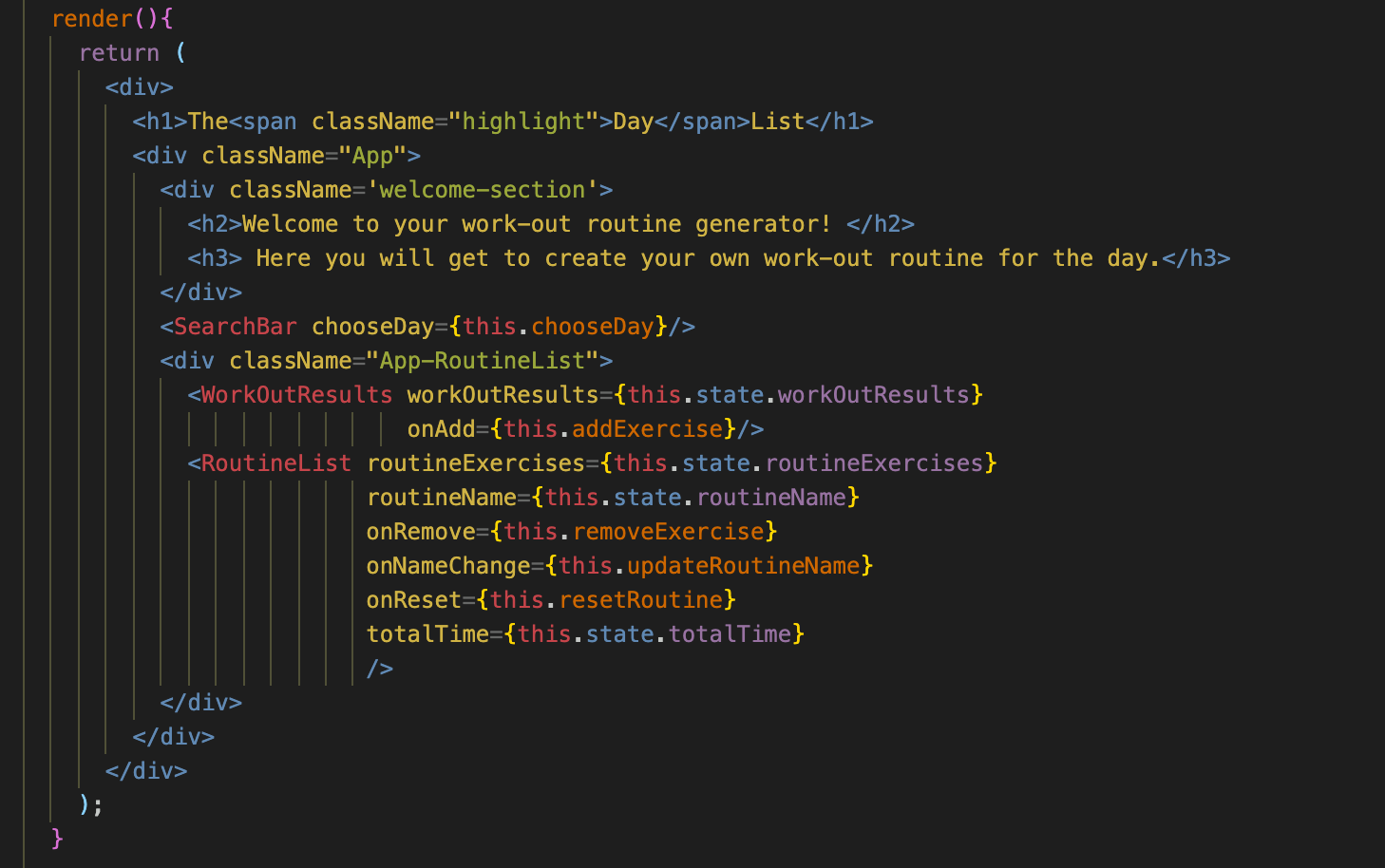Viewport: 1385px width, 868px height.
Task: Click the 'onNameChange' prop name
Action: (x=448, y=566)
